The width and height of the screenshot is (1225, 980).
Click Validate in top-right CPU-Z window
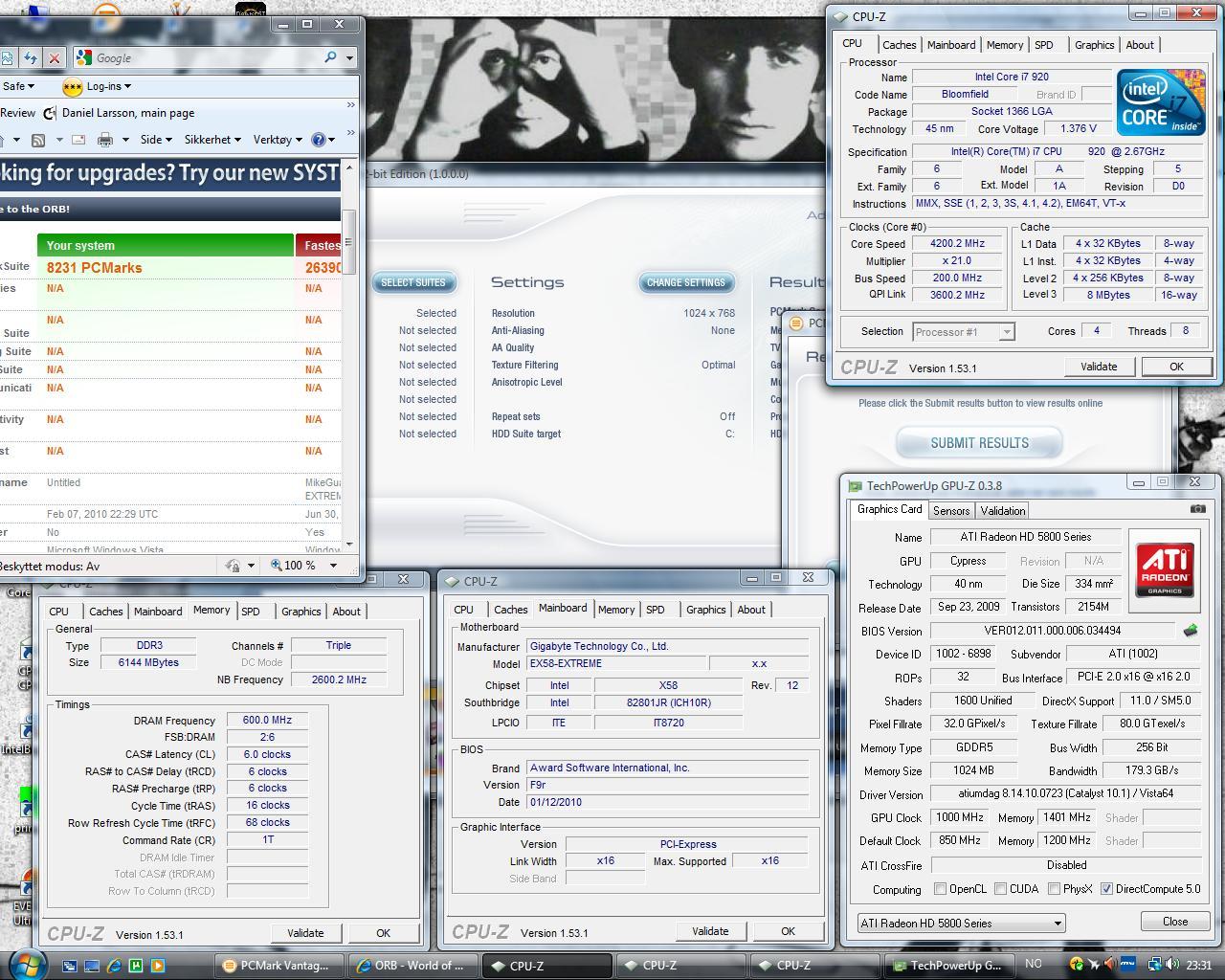(1099, 367)
